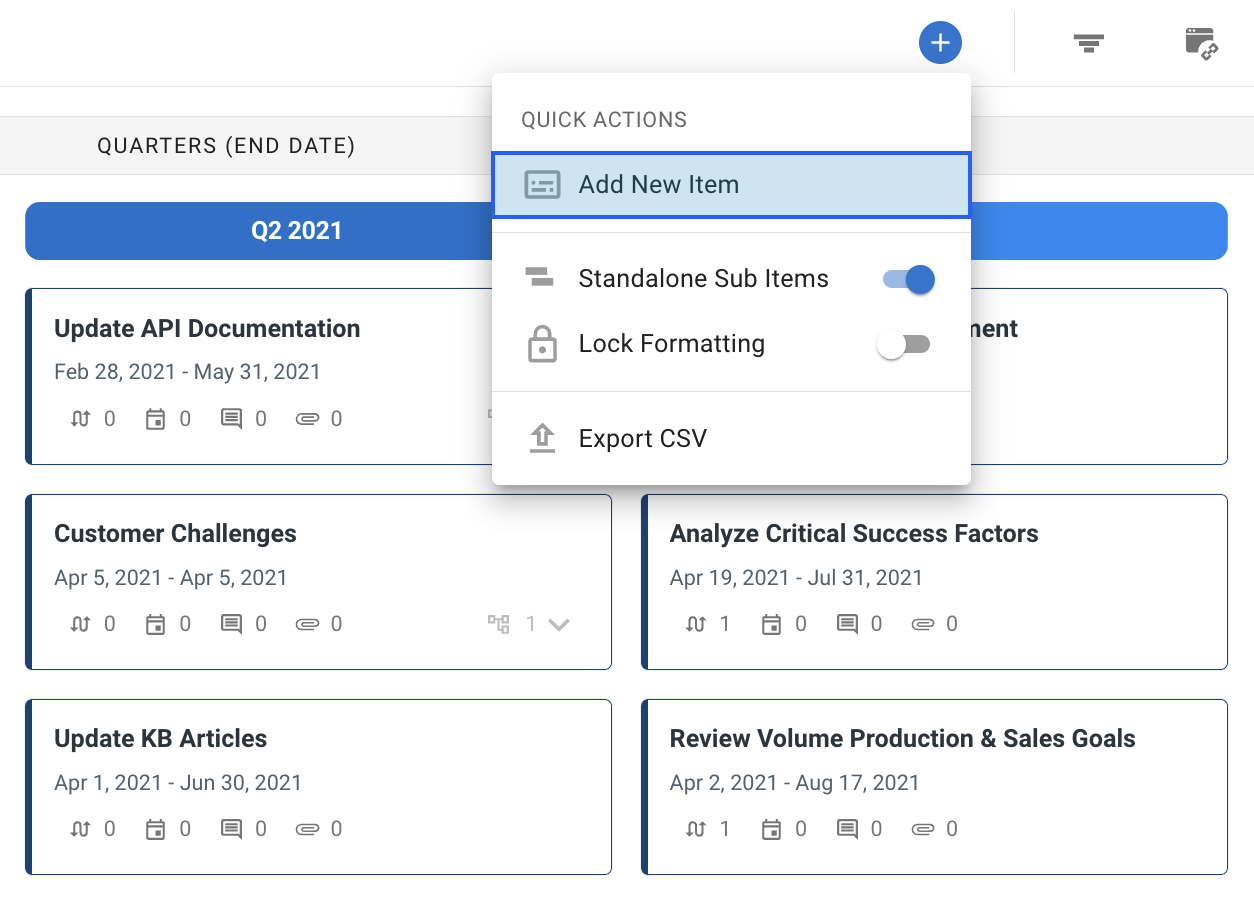Viewport: 1254px width, 910px height.
Task: Click the blue plus button
Action: click(x=940, y=42)
